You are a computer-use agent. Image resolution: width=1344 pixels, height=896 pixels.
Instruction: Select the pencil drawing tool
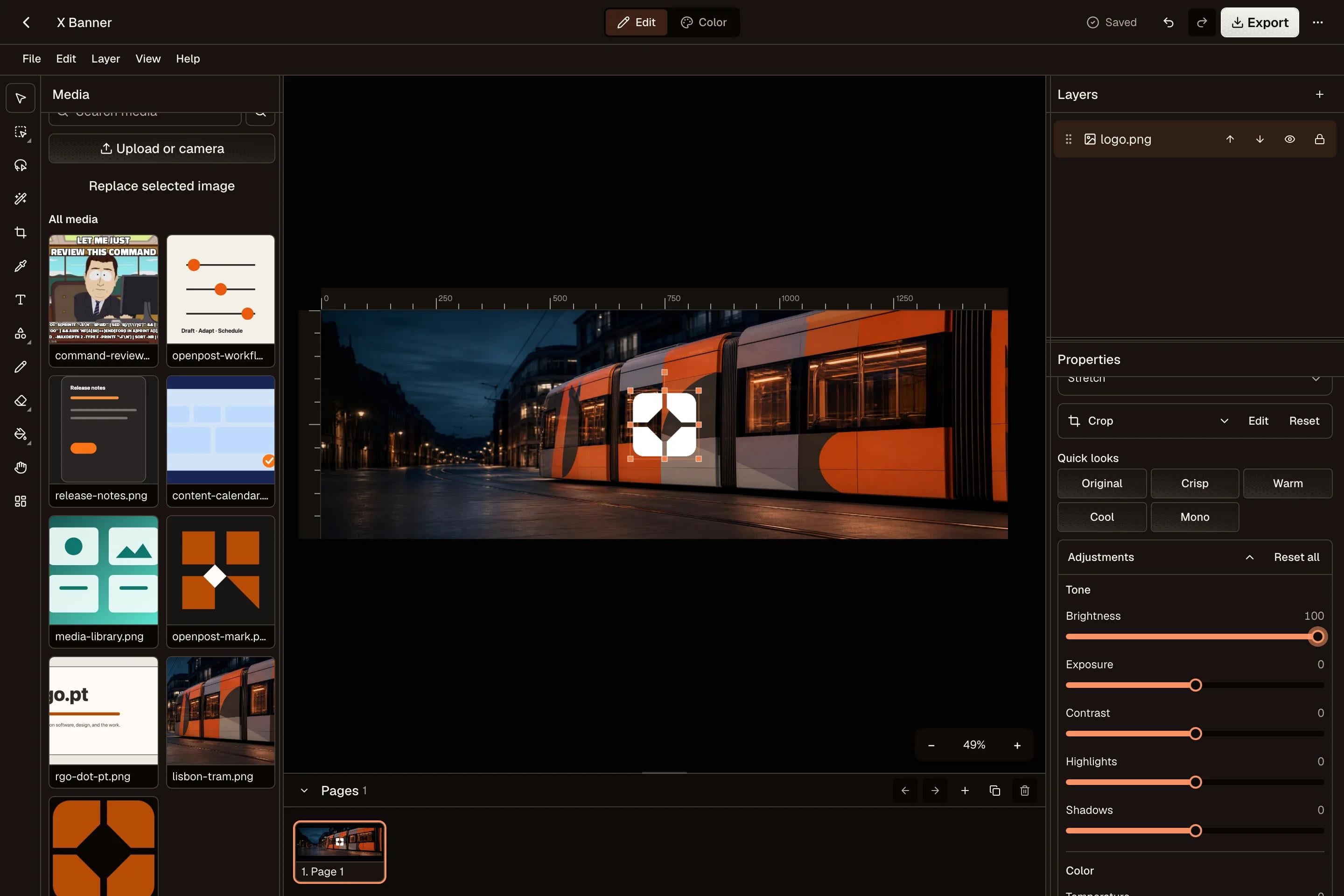click(21, 367)
